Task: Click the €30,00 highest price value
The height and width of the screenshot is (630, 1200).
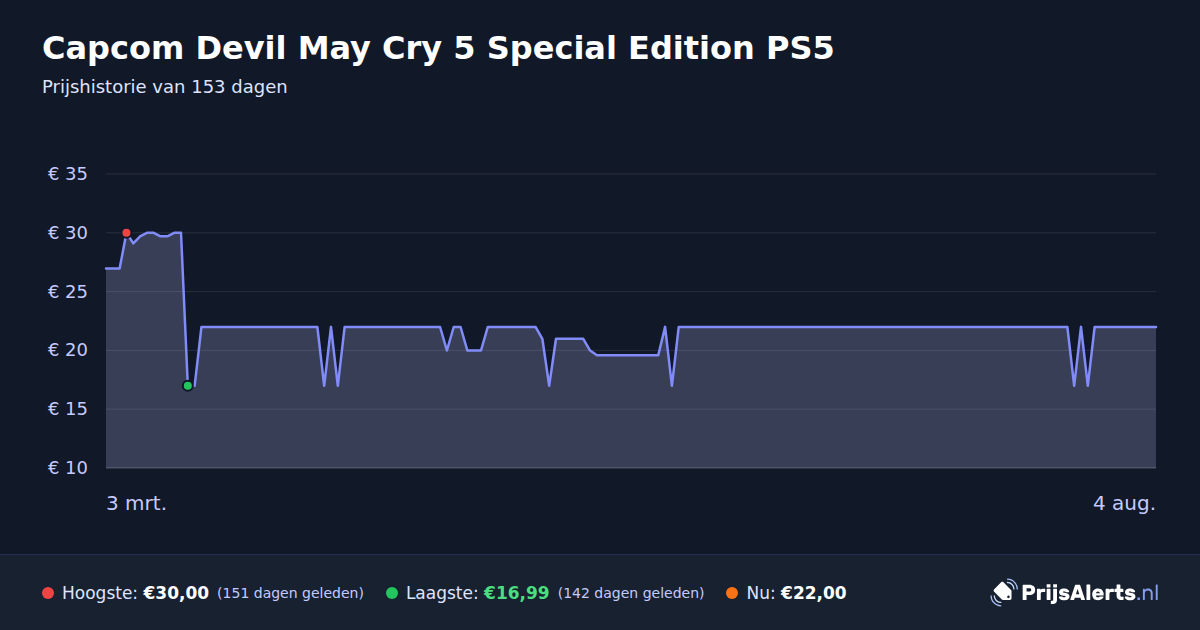Action: pyautogui.click(x=176, y=593)
